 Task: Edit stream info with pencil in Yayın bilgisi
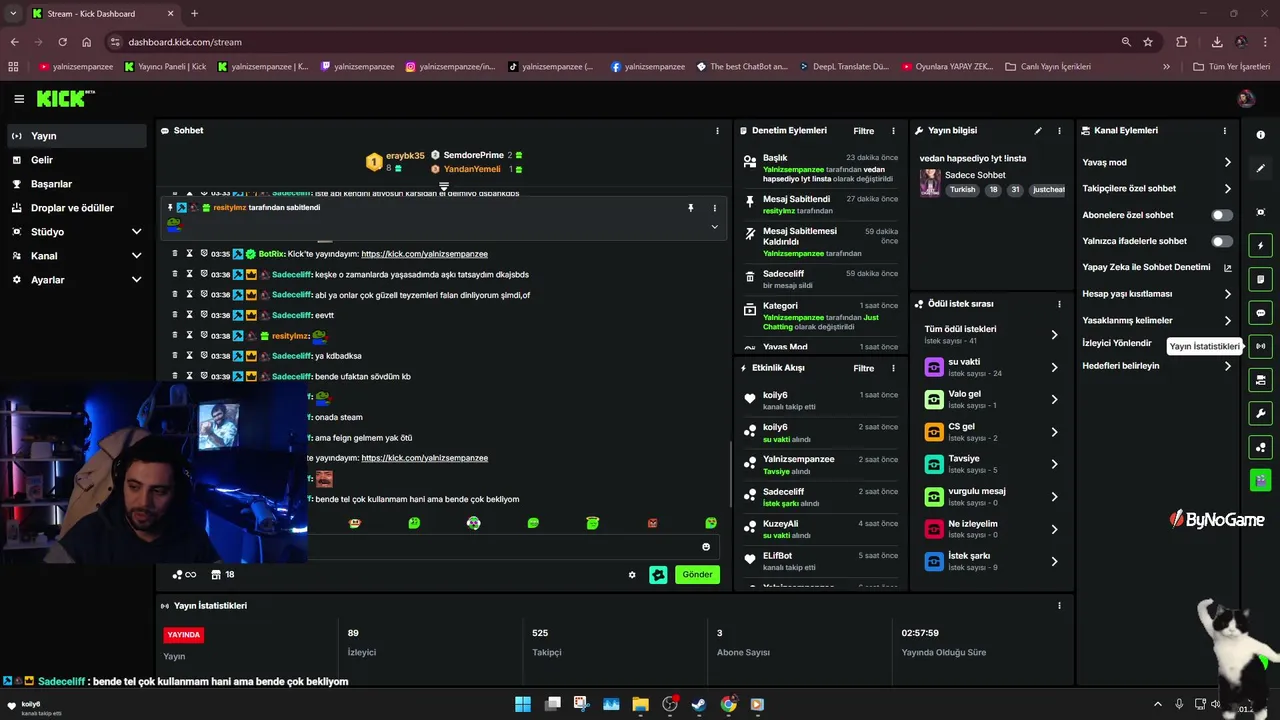tap(1038, 131)
